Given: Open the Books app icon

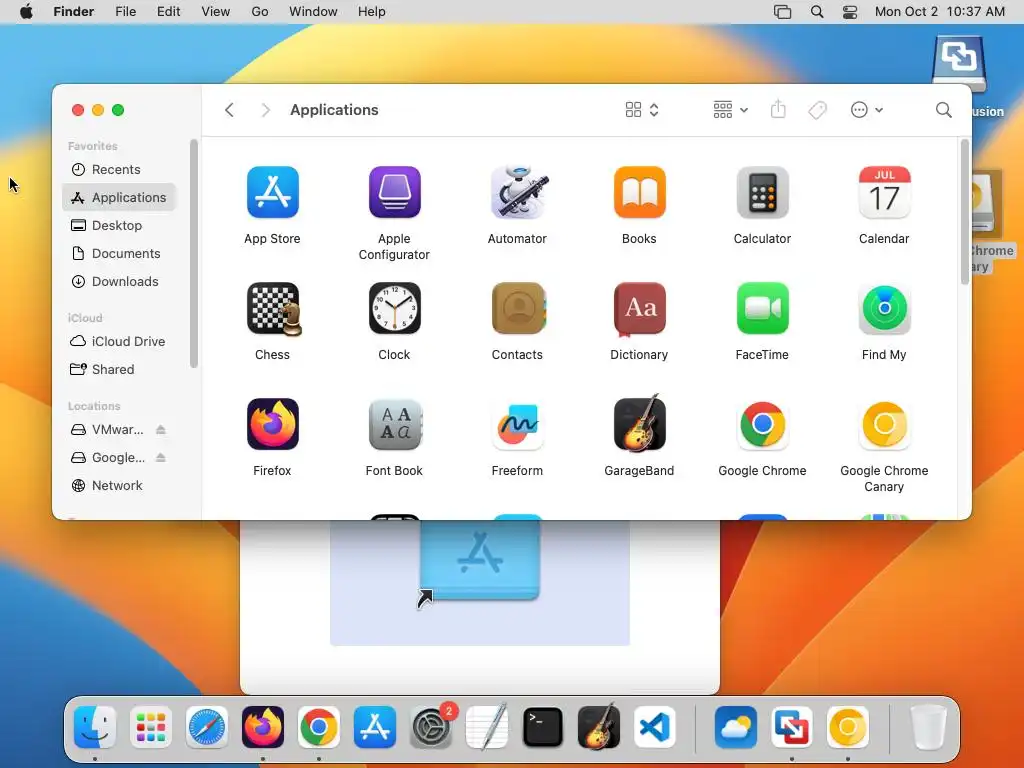Looking at the screenshot, I should [639, 192].
